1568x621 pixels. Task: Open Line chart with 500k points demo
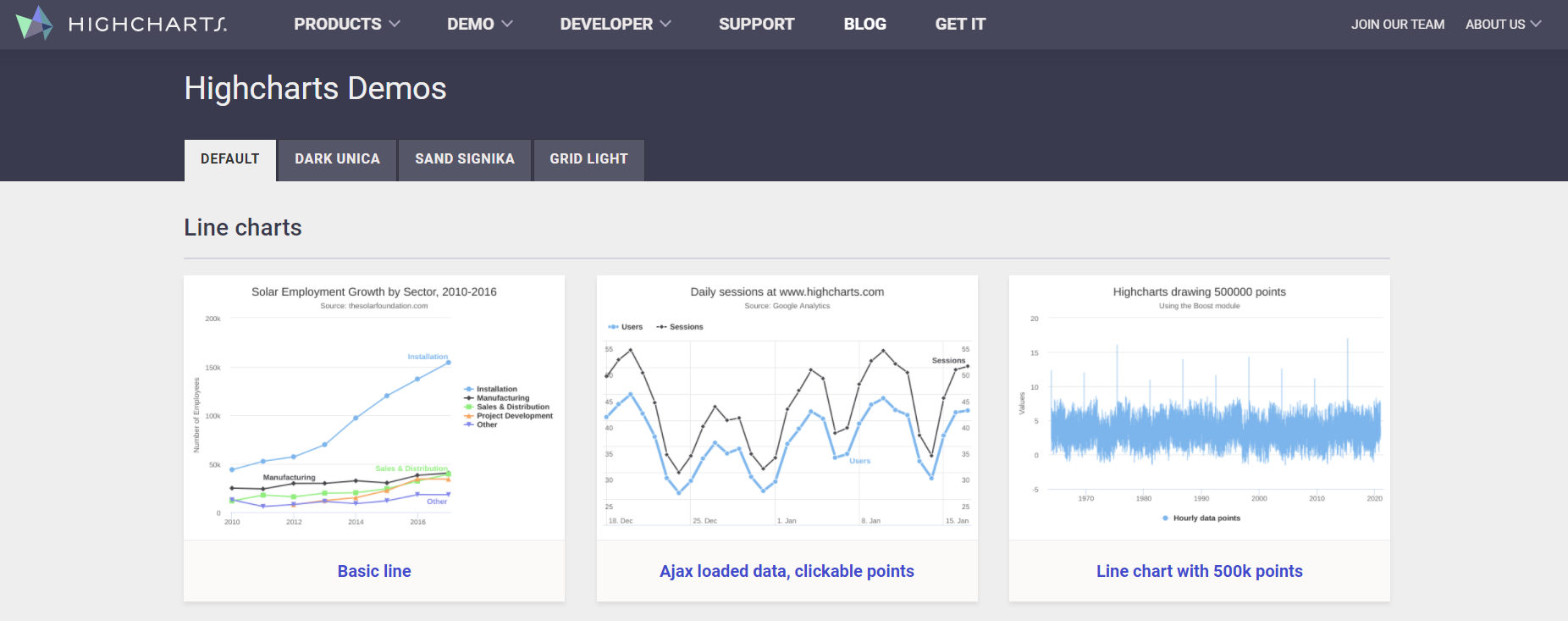[x=1200, y=571]
